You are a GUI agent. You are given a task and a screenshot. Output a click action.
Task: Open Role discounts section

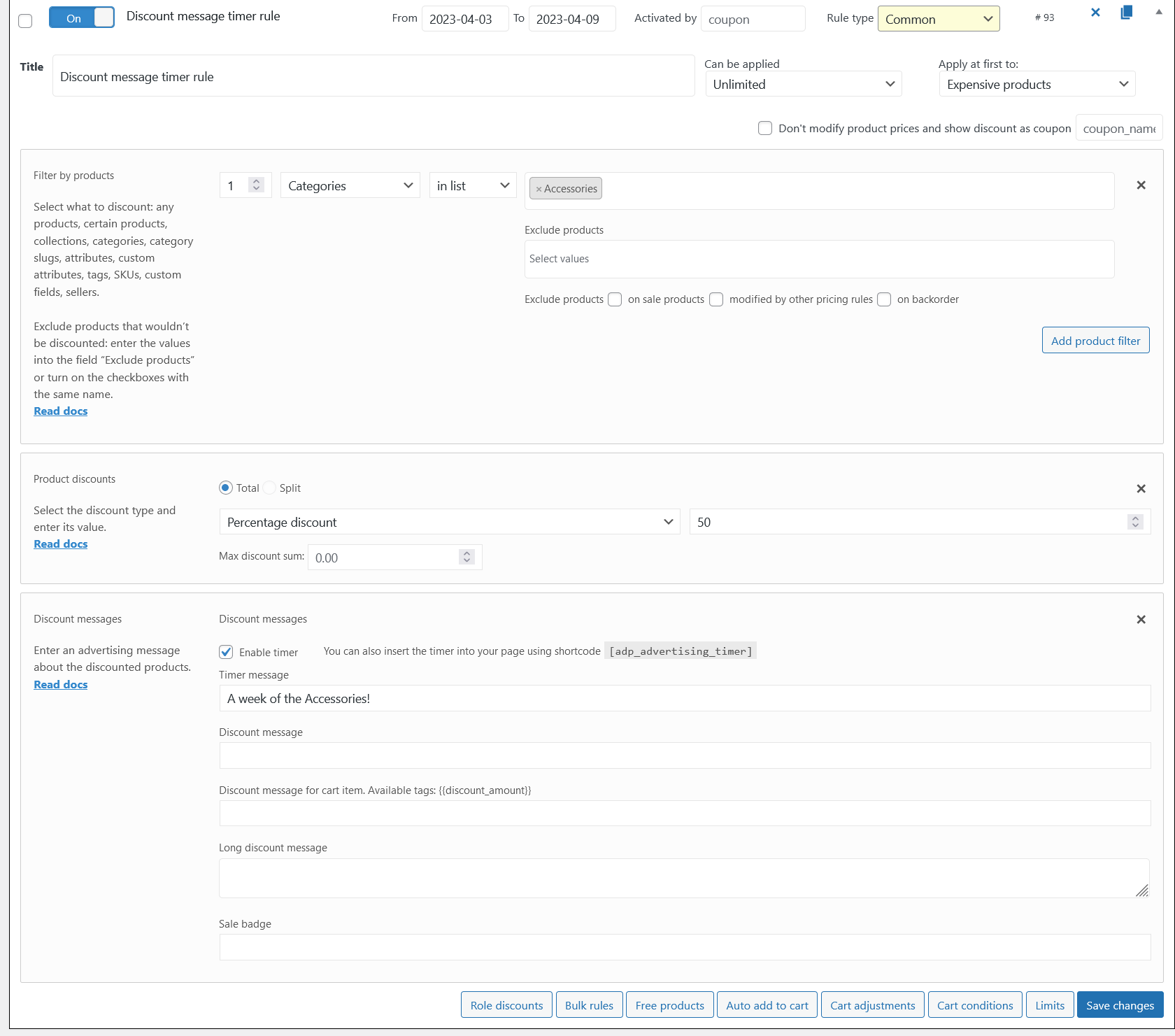pos(506,1005)
